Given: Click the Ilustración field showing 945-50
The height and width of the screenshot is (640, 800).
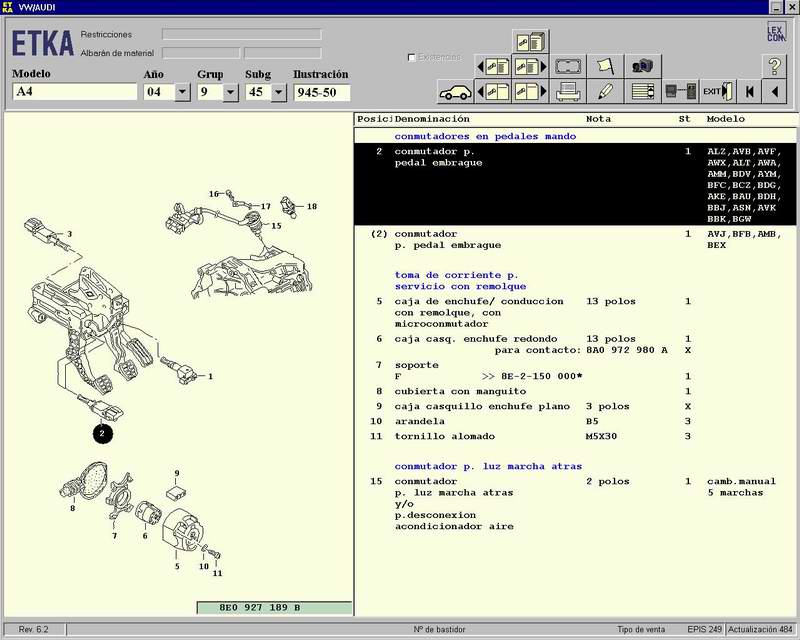Looking at the screenshot, I should pos(322,92).
